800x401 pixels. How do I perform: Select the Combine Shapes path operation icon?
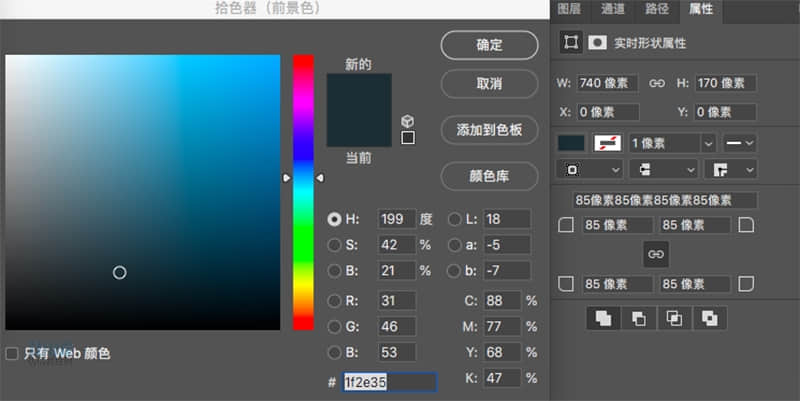click(603, 318)
